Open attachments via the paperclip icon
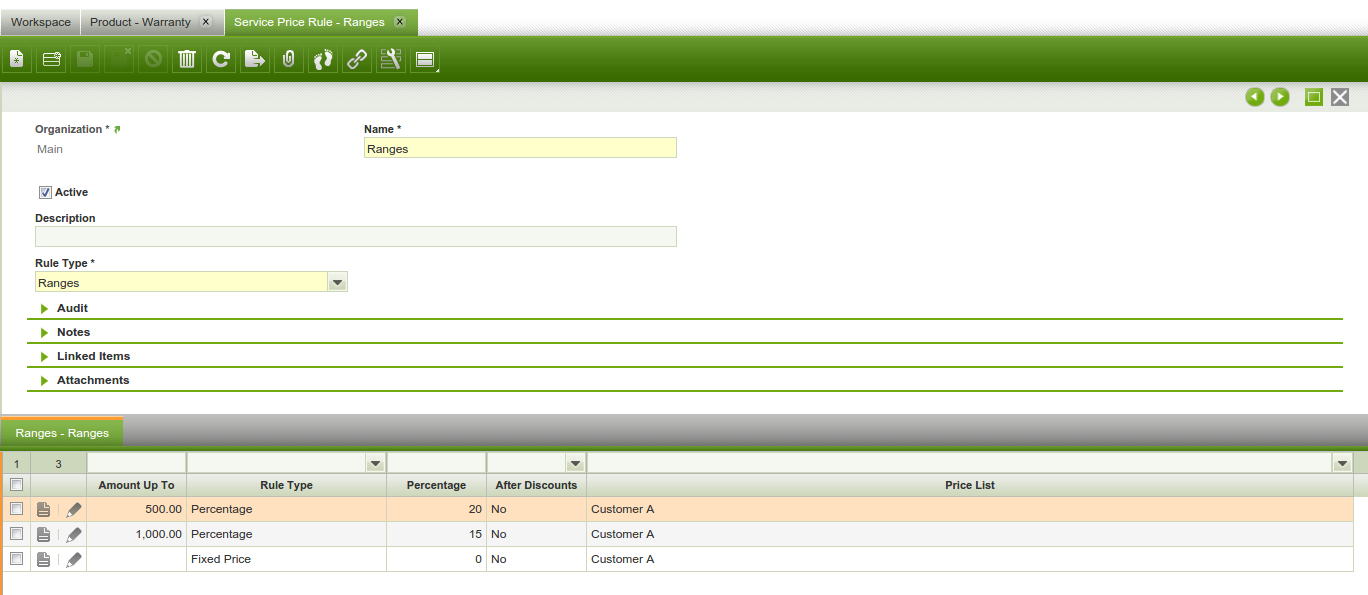1368x595 pixels. coord(289,60)
